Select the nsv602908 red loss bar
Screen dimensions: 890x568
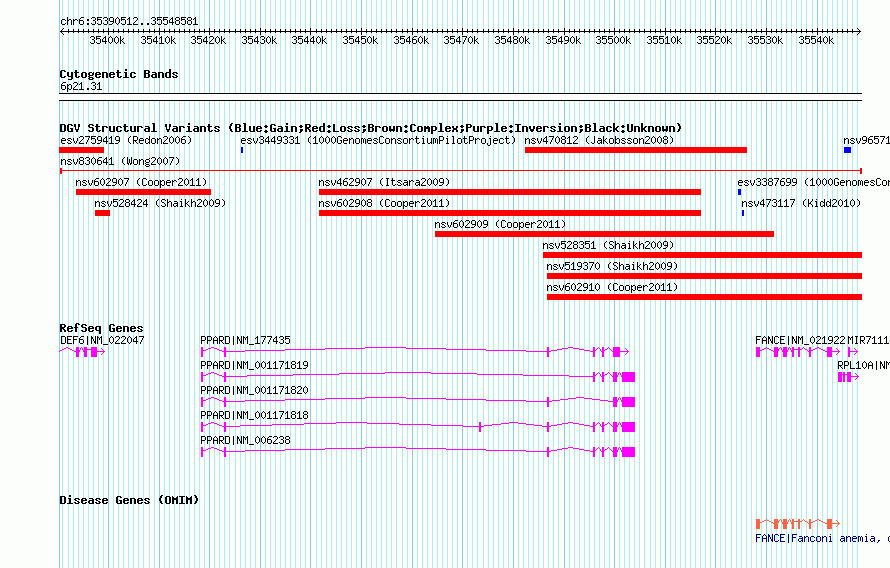pyautogui.click(x=510, y=213)
